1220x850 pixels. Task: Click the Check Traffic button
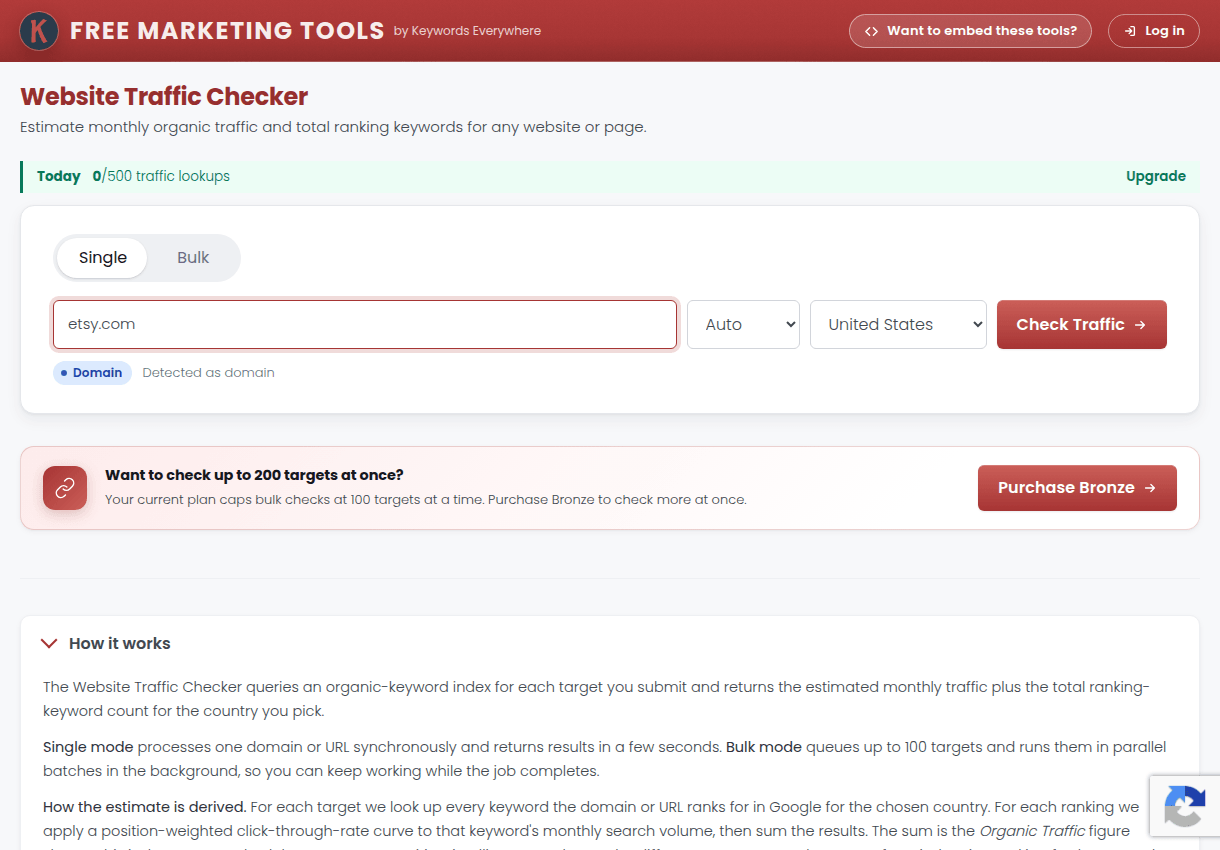[1082, 324]
